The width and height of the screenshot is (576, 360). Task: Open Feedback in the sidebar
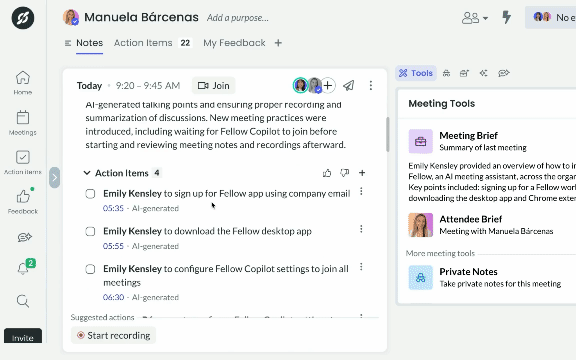[x=23, y=202]
